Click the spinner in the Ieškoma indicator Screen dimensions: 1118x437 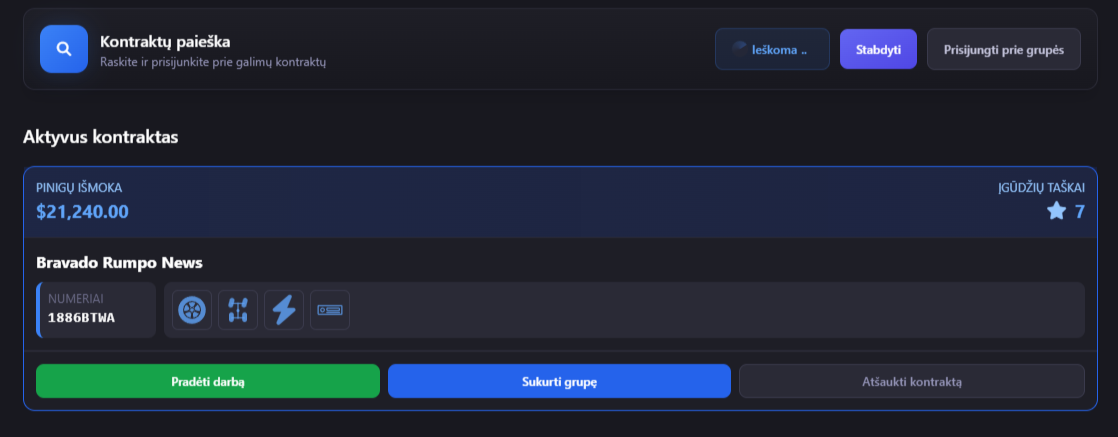click(740, 49)
